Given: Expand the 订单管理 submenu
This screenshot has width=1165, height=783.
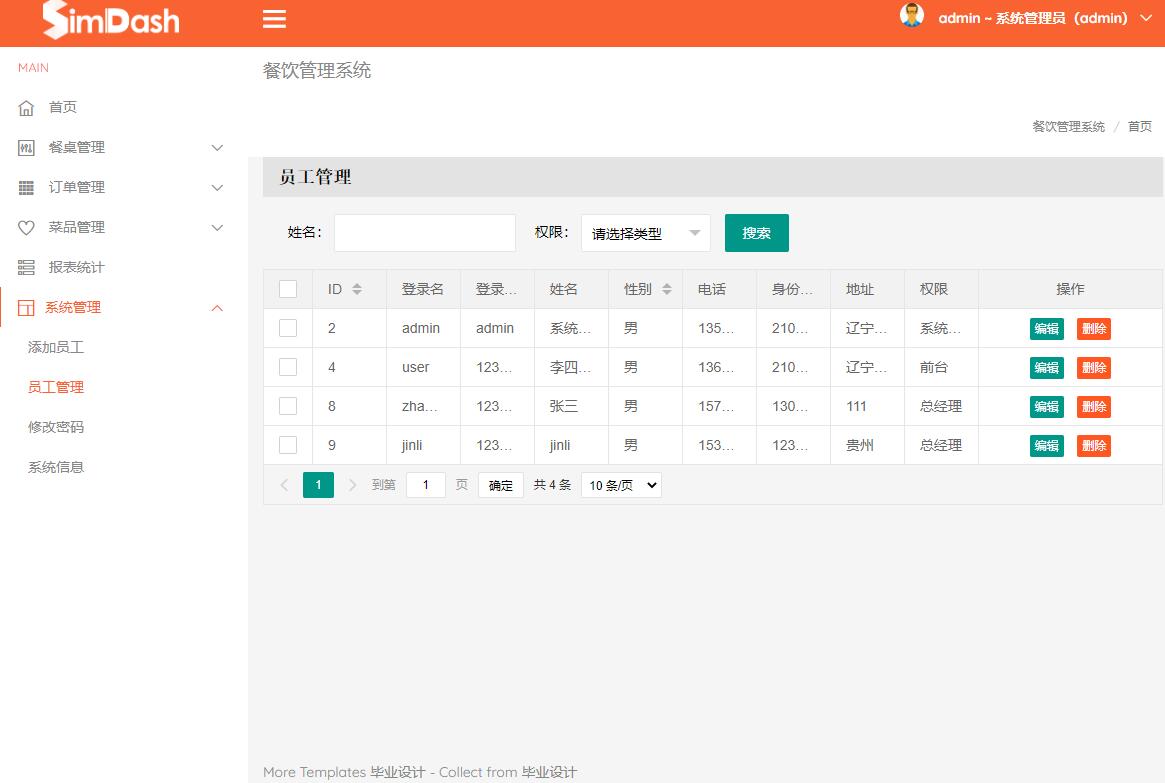Looking at the screenshot, I should click(x=217, y=187).
